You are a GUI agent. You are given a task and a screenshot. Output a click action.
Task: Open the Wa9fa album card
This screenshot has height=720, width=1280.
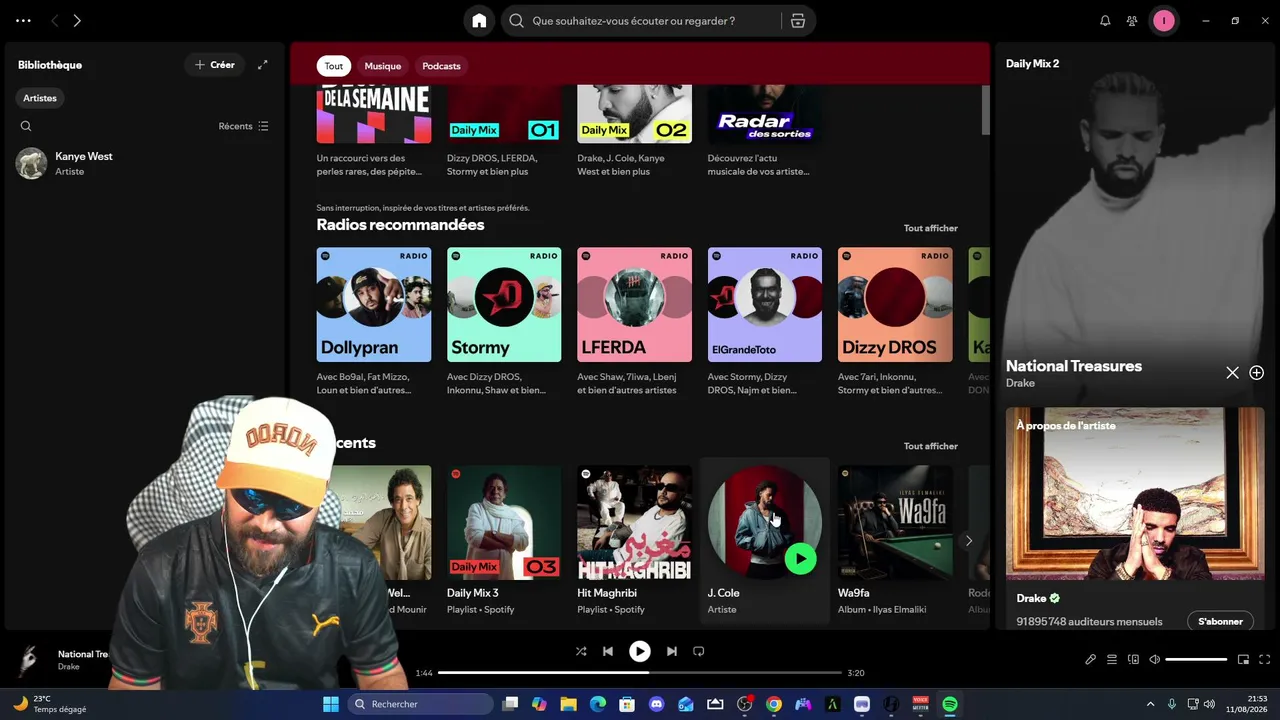tap(895, 540)
